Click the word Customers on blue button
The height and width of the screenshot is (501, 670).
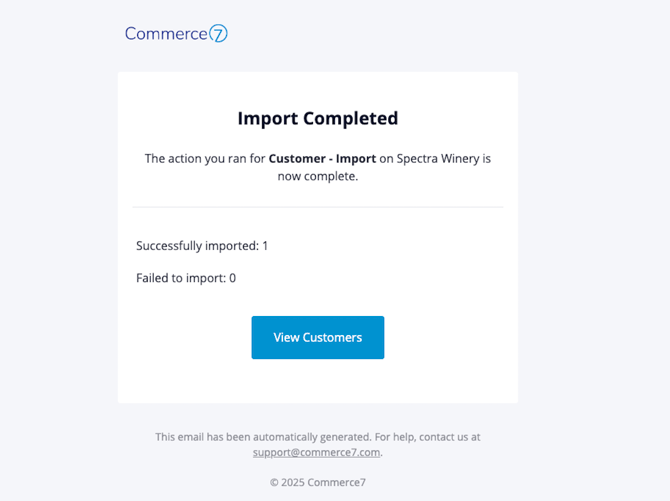point(332,337)
